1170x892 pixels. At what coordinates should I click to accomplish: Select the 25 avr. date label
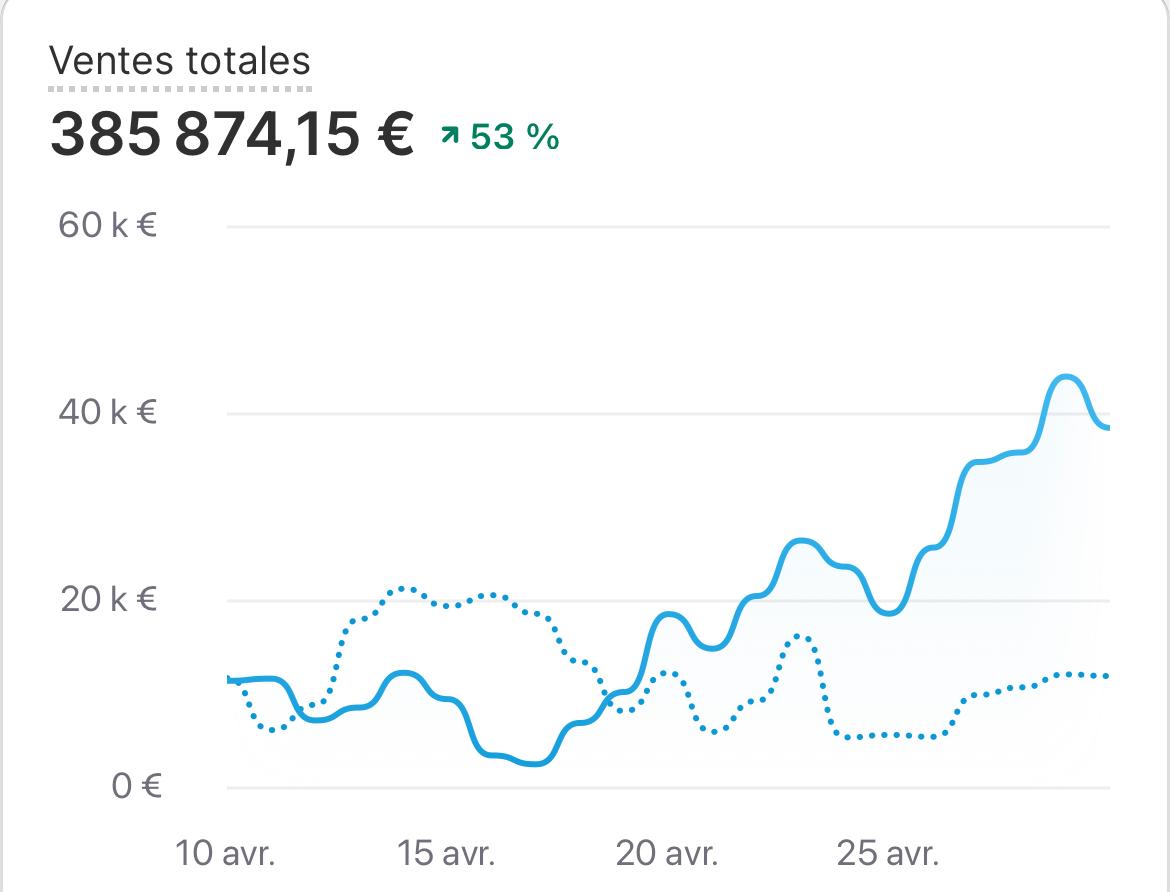[x=888, y=854]
